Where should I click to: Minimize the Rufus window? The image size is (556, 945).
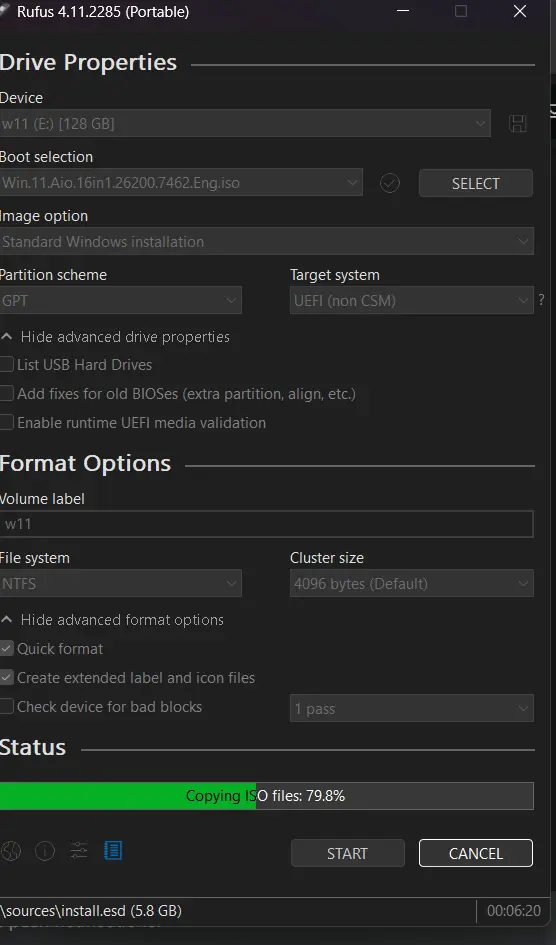coord(403,11)
